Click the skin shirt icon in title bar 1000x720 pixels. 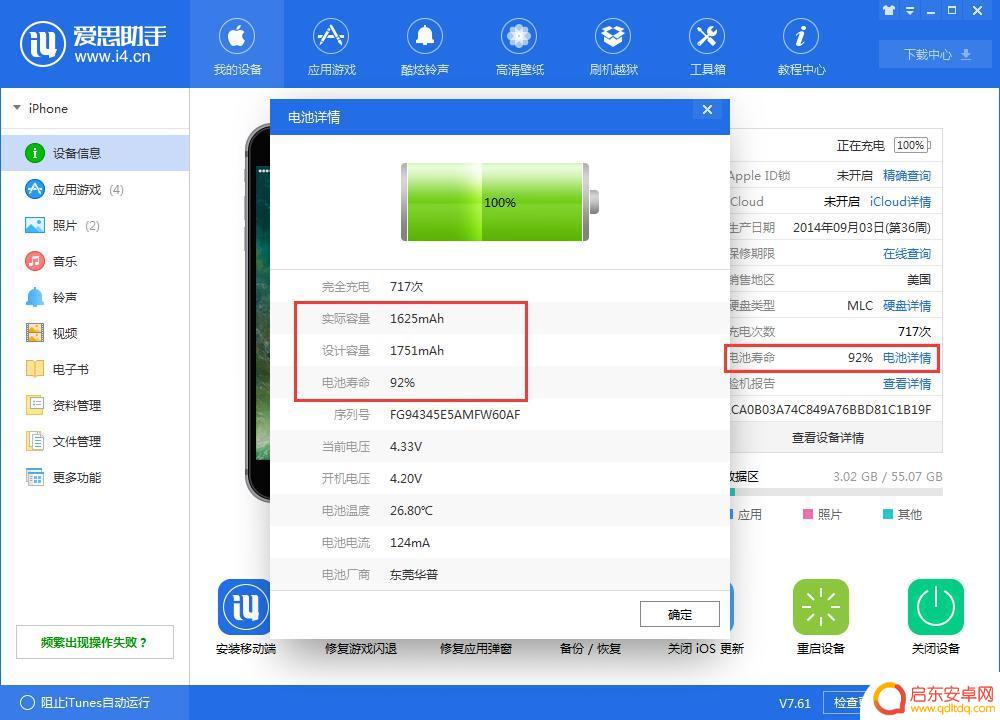click(x=889, y=11)
